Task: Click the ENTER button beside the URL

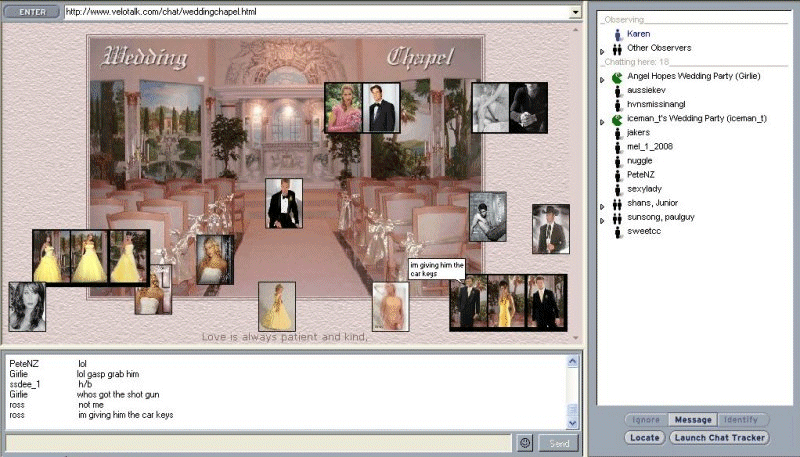Action: (x=32, y=12)
